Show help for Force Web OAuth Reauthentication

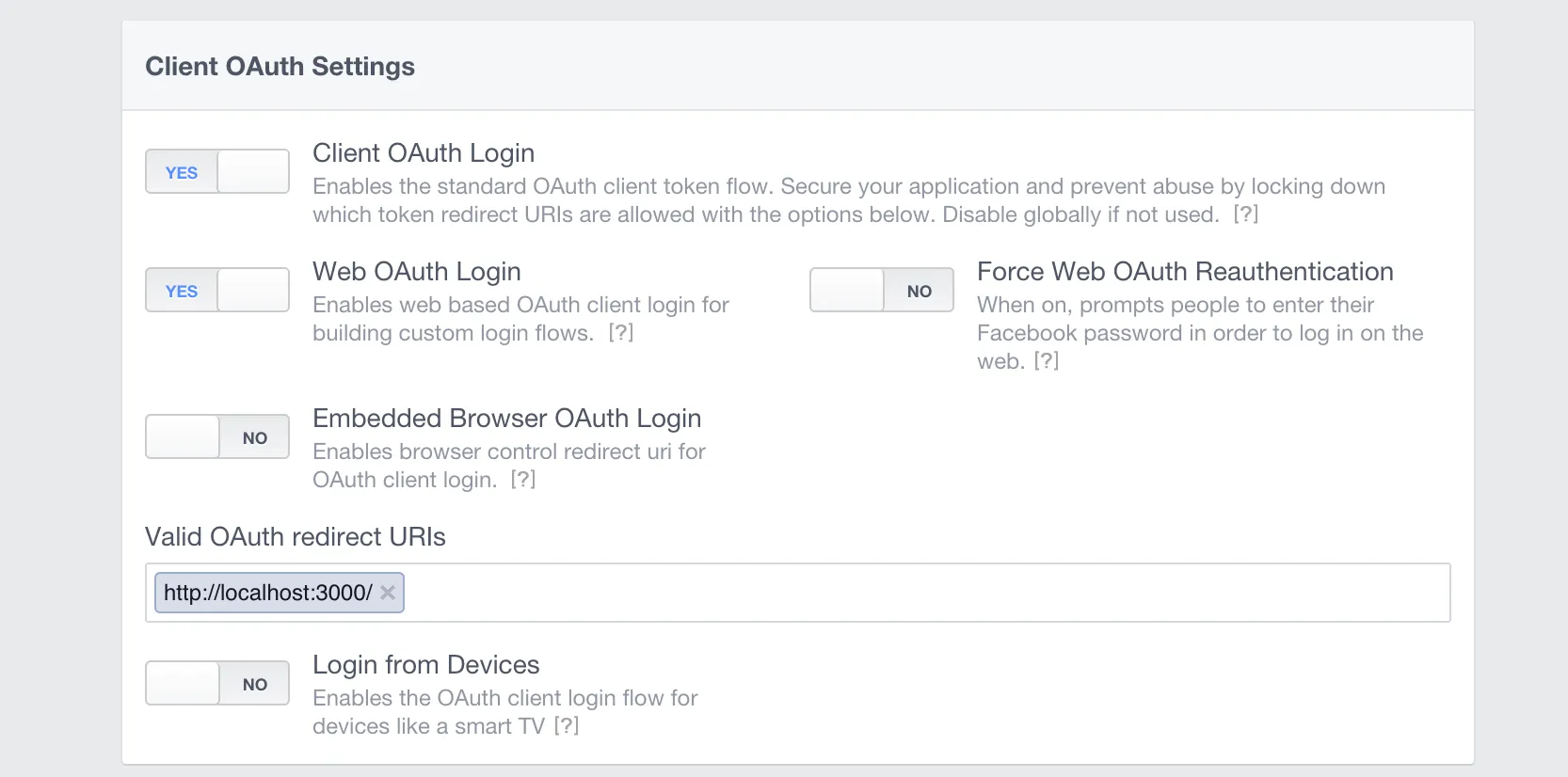click(1047, 361)
